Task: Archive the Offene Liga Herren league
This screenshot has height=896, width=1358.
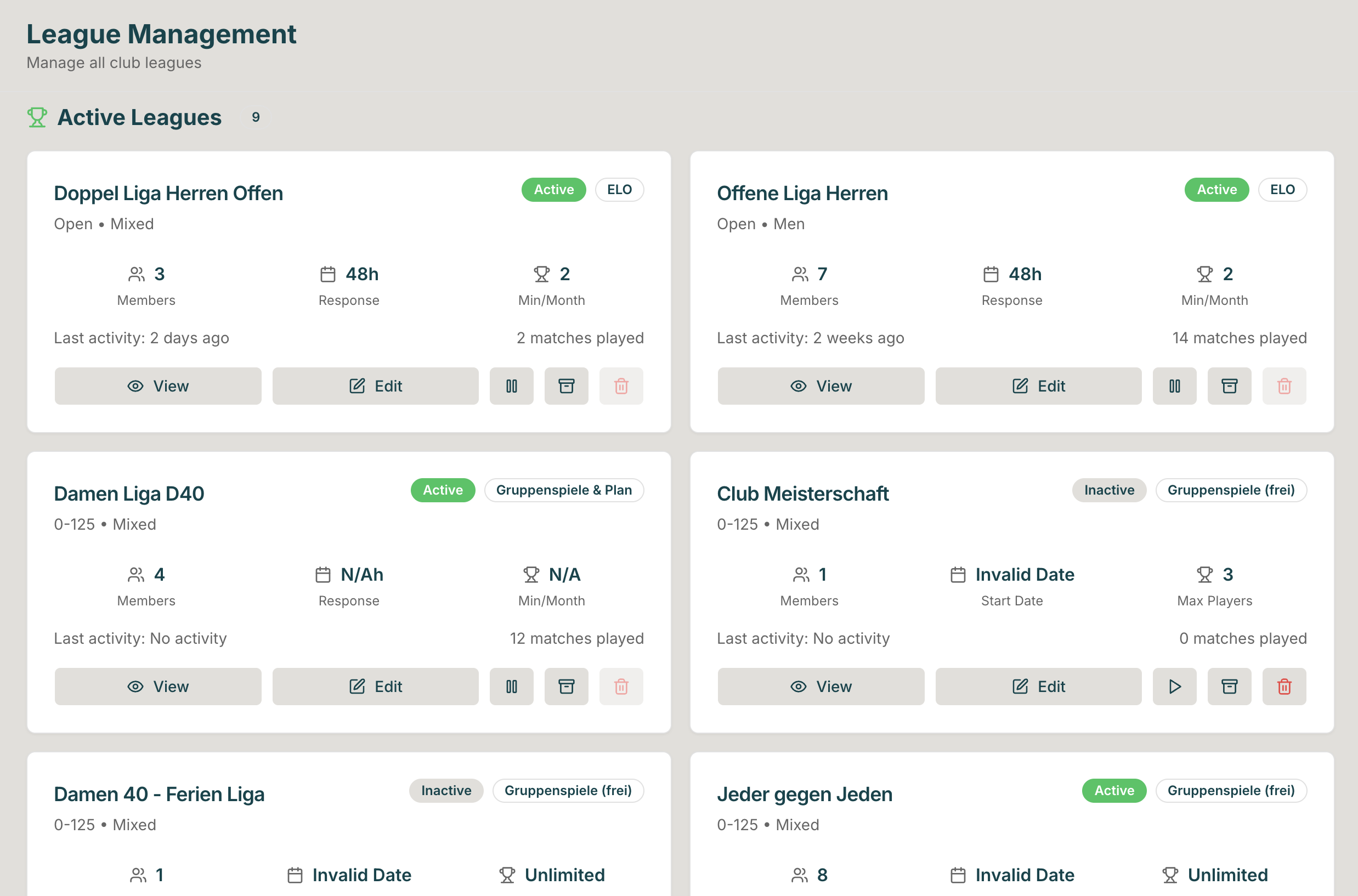Action: click(1229, 386)
